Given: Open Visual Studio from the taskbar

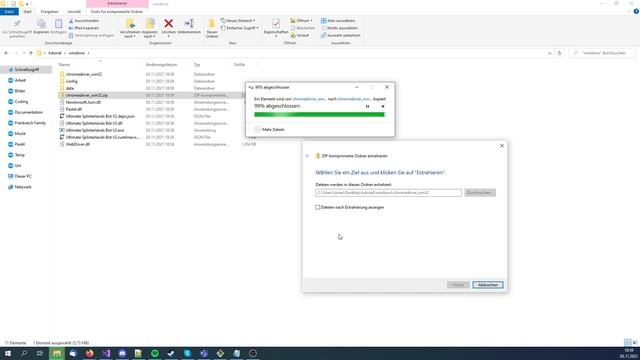Looking at the screenshot, I should [x=106, y=353].
